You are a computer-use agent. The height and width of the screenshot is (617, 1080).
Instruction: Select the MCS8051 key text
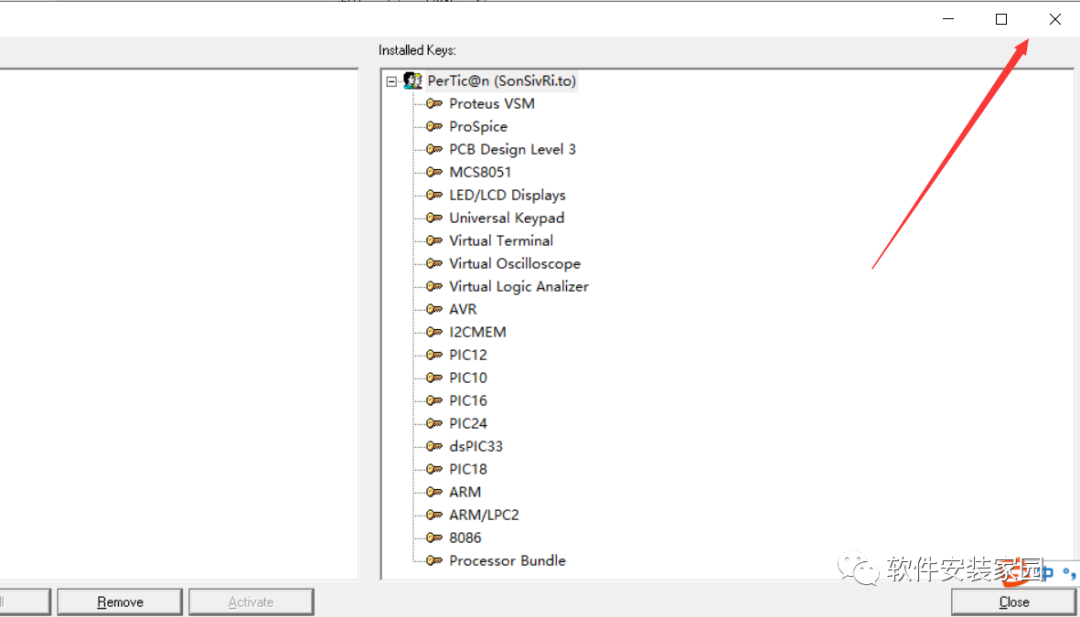click(x=480, y=171)
